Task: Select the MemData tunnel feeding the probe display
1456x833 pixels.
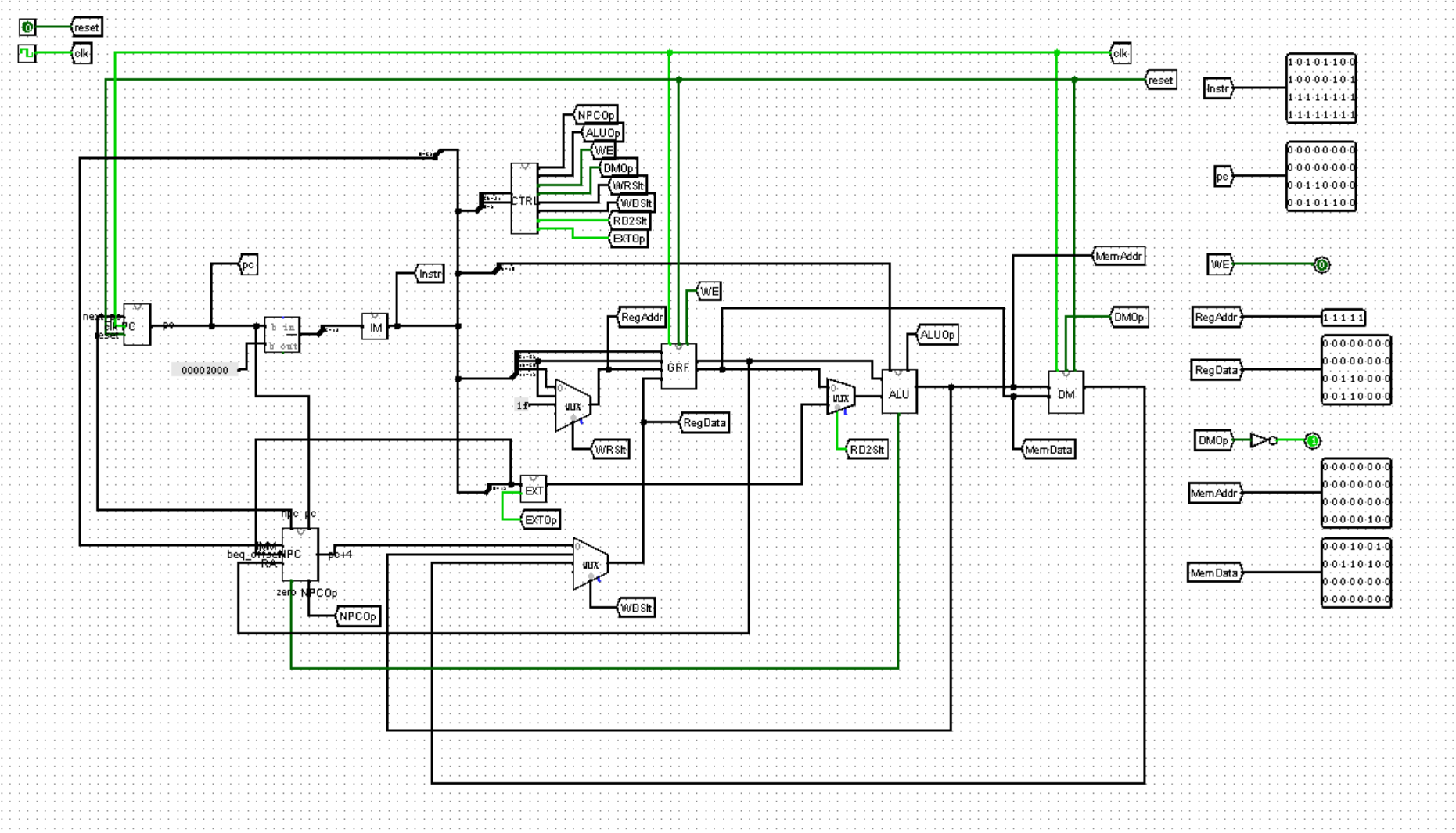Action: coord(1214,573)
